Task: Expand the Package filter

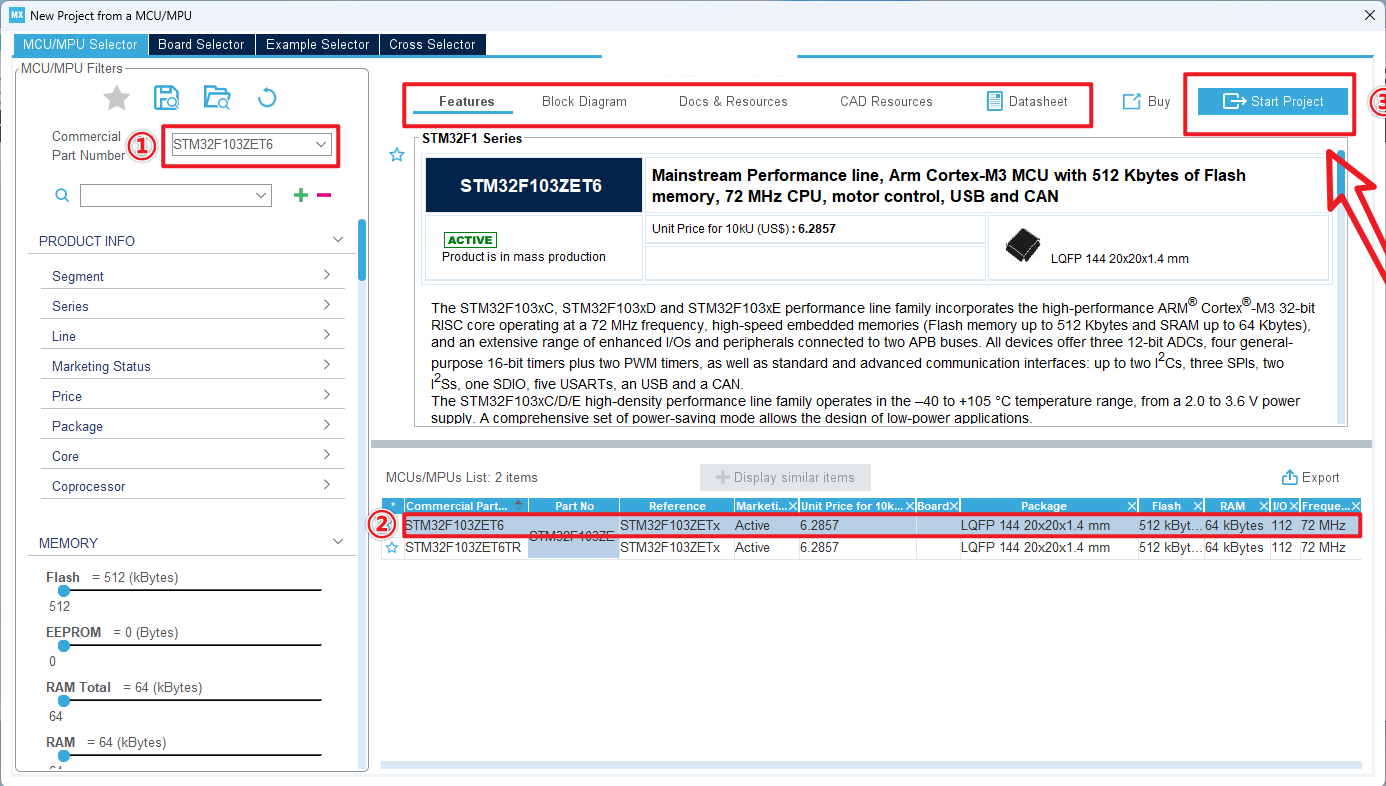Action: click(x=327, y=425)
